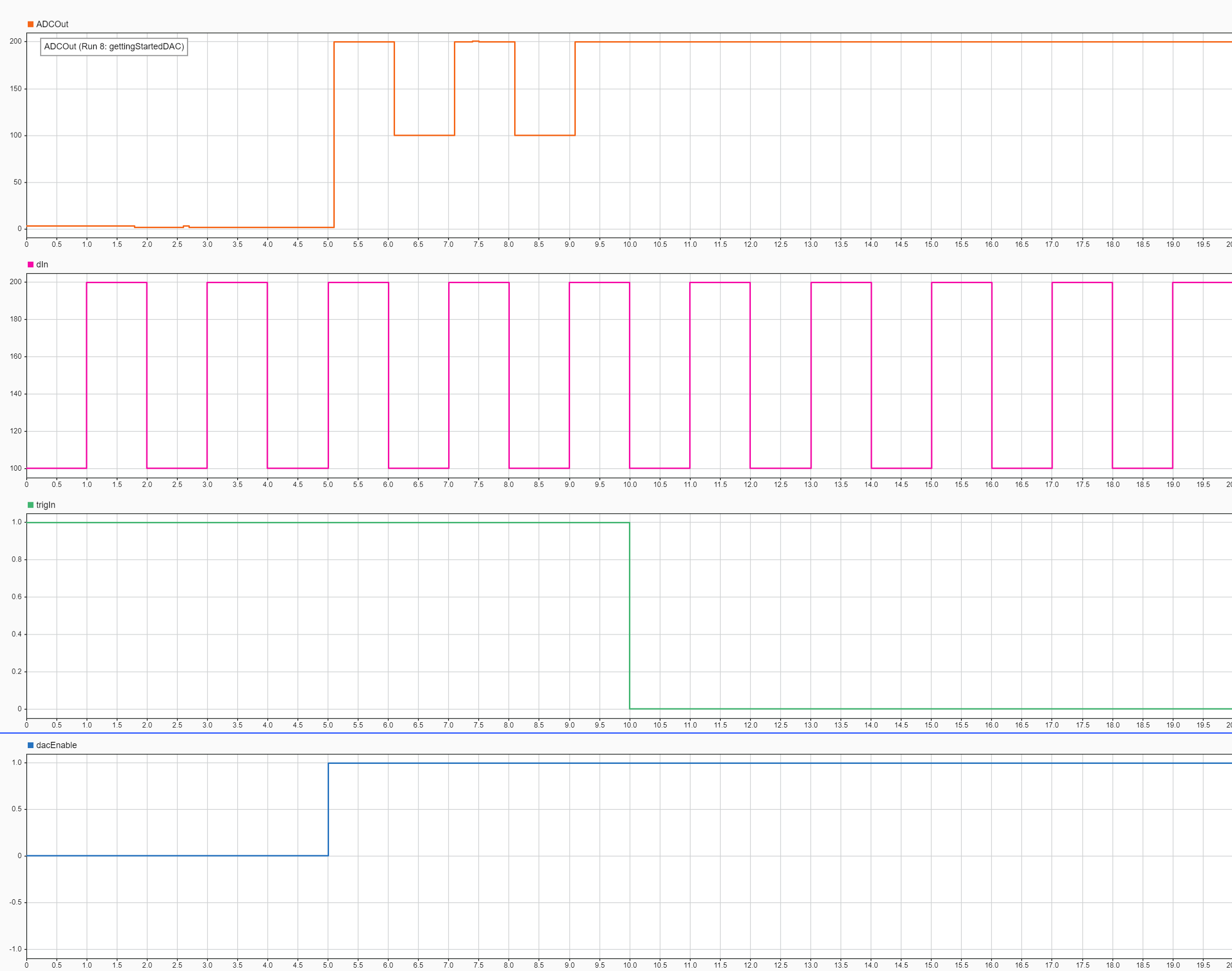Image resolution: width=1232 pixels, height=971 pixels.
Task: Select the ADCOut legend label text
Action: (x=52, y=24)
